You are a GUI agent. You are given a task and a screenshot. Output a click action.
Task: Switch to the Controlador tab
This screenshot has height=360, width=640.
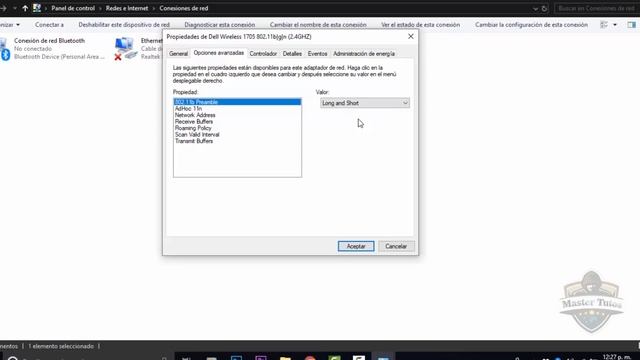[263, 54]
